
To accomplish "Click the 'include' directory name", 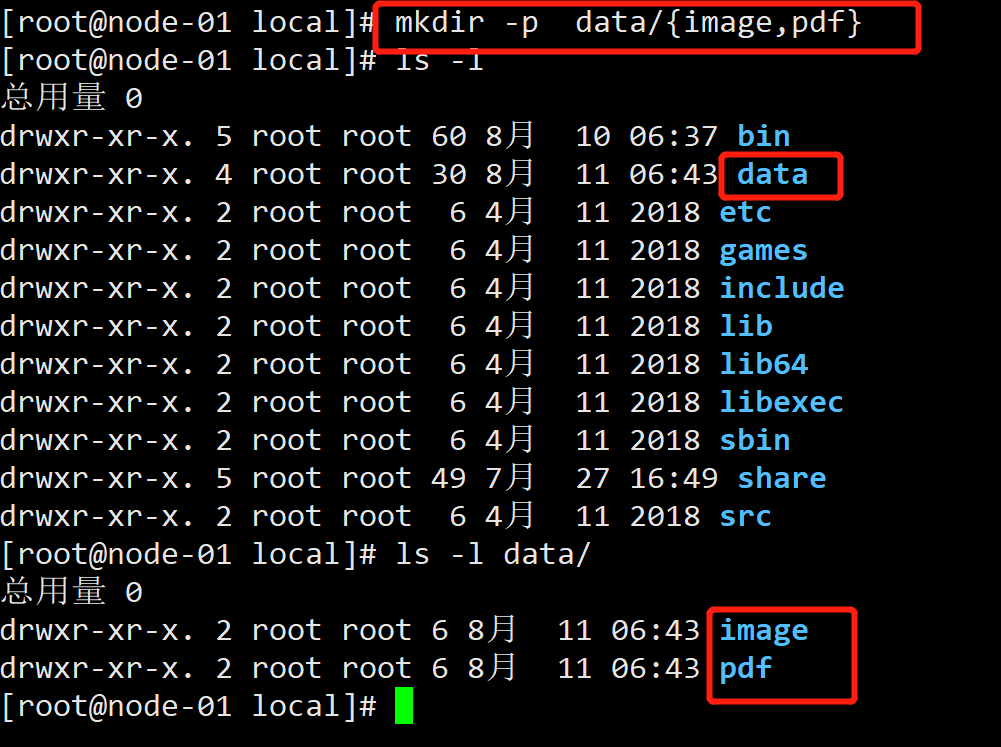I will 781,288.
